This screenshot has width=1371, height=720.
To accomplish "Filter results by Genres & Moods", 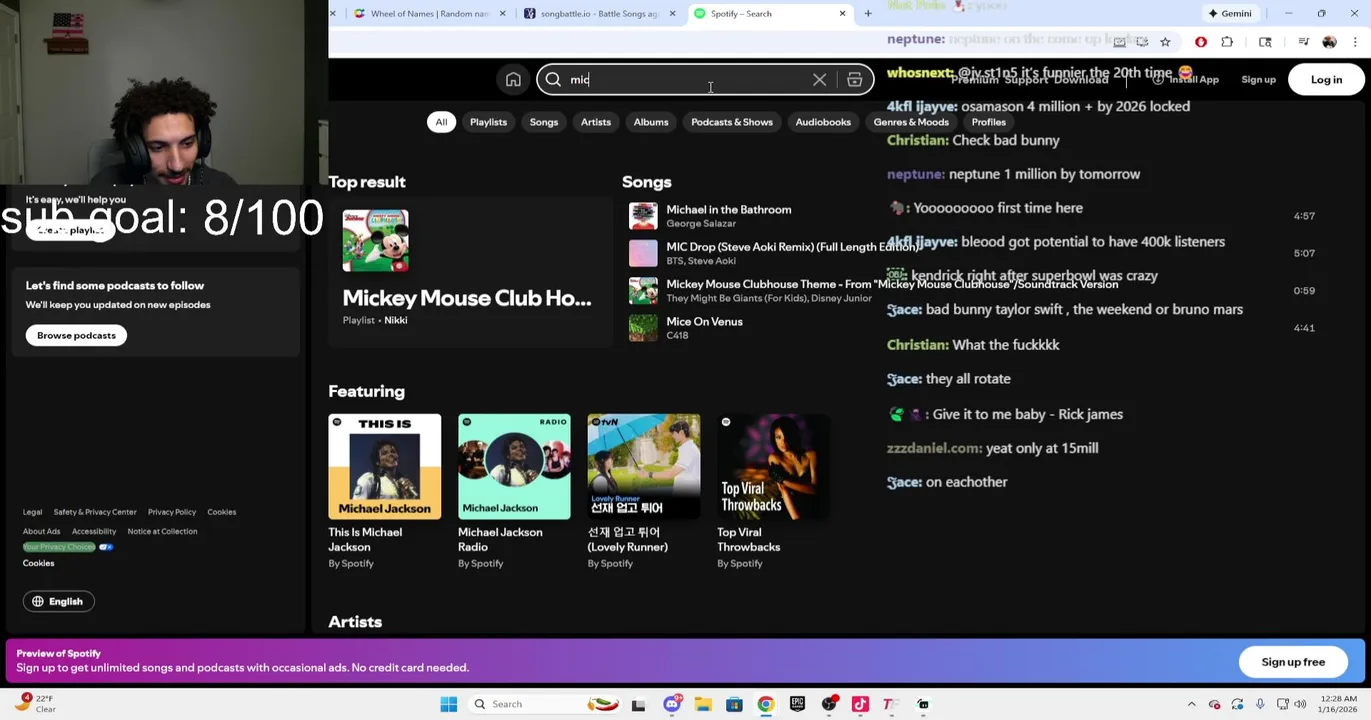I will 911,122.
